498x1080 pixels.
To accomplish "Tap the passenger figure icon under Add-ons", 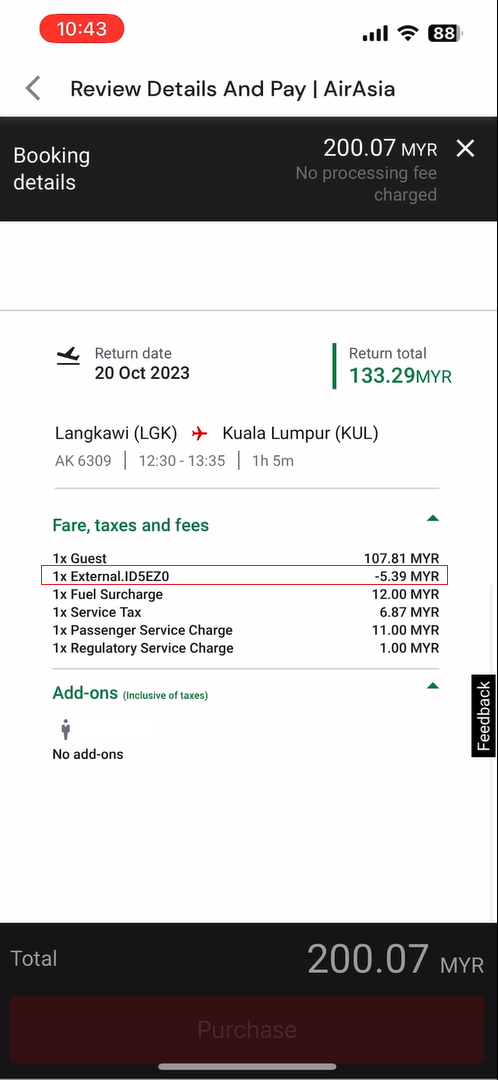I will pos(66,729).
